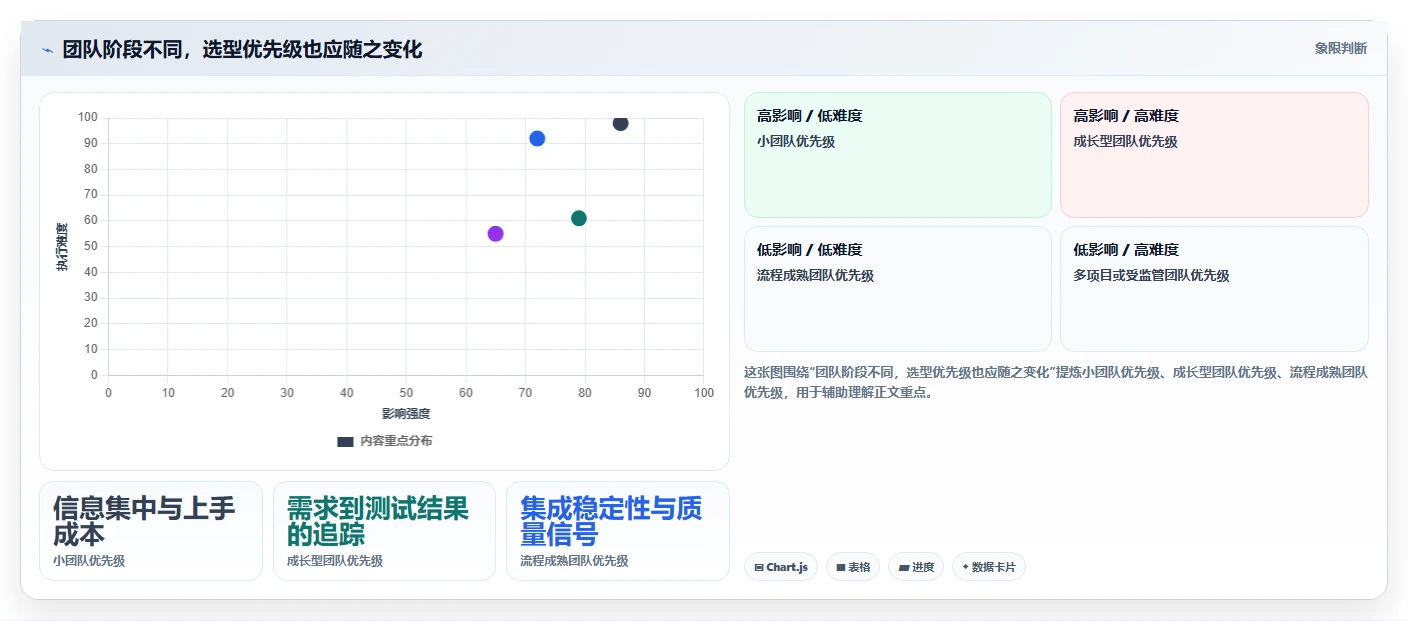Click the 多项目或受监管团队优先级 text
Screen dimensions: 1408x621
point(1151,276)
